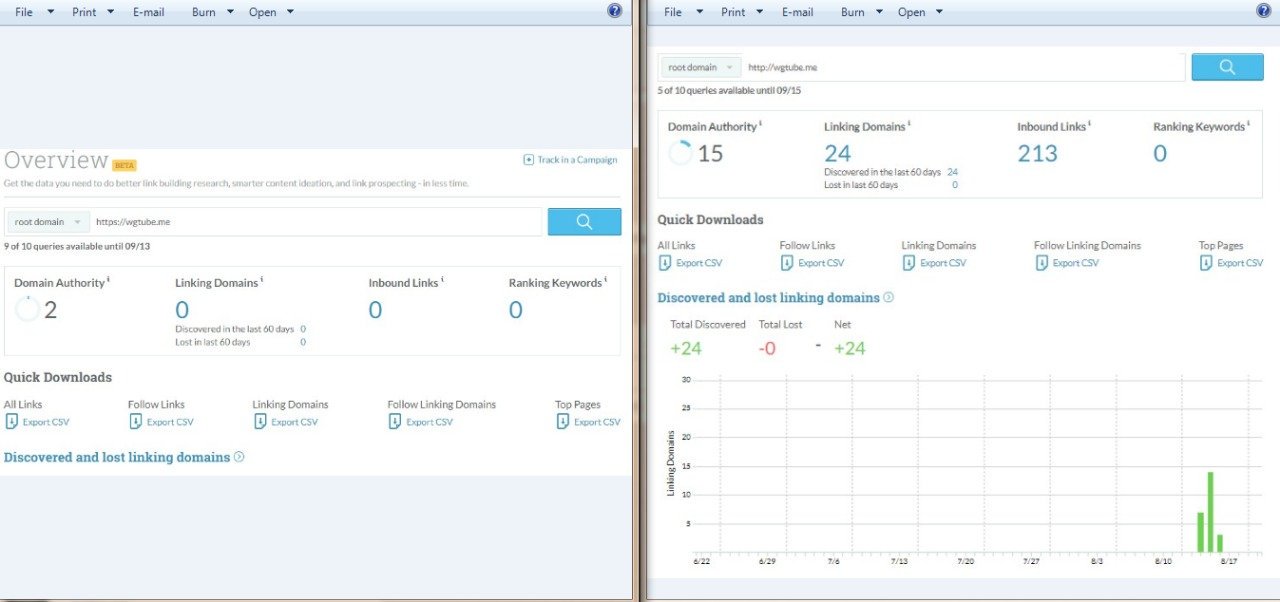Viewport: 1280px width, 602px height.
Task: Click Linking Domains info icon in right window
Action: [909, 124]
